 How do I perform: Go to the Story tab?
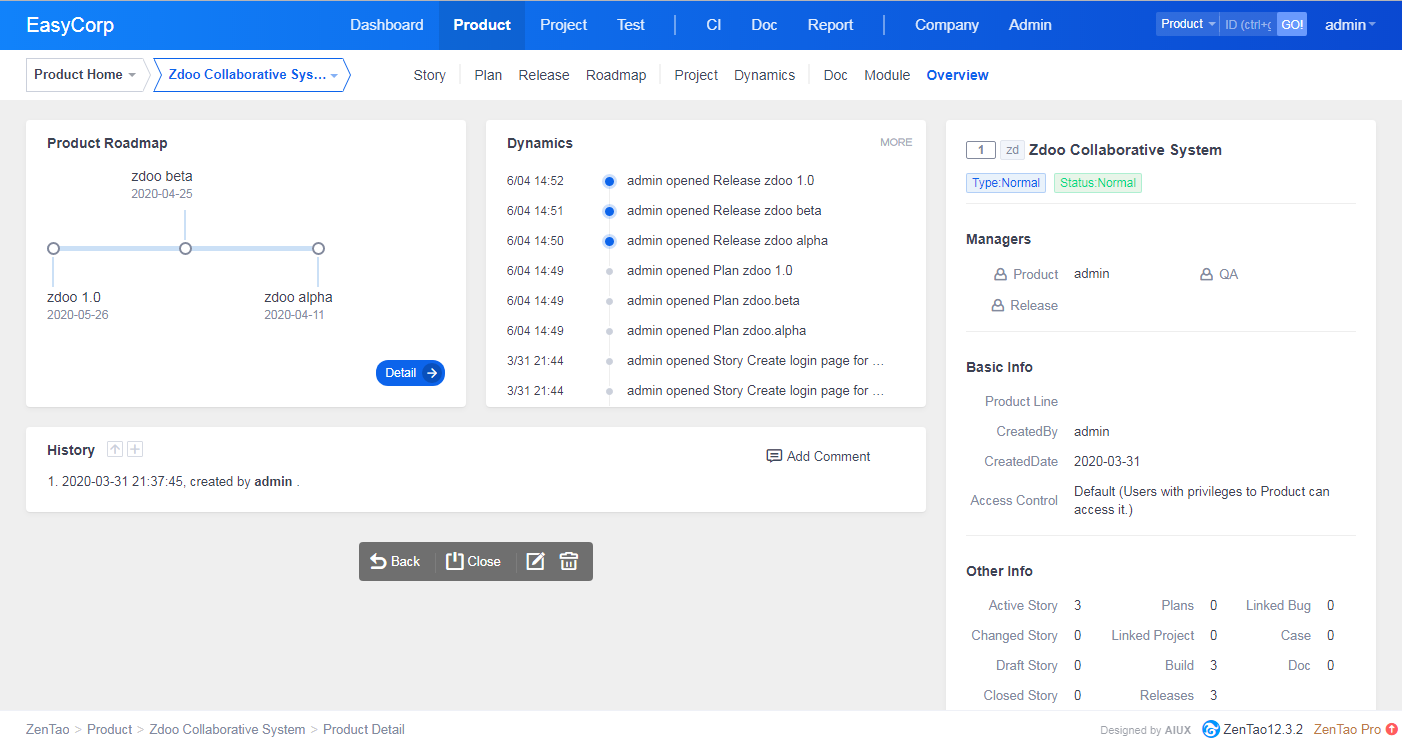429,75
